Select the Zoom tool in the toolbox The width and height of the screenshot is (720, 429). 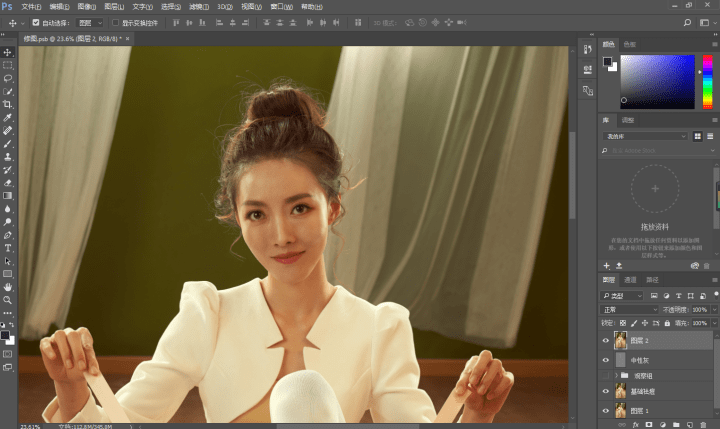pyautogui.click(x=7, y=300)
